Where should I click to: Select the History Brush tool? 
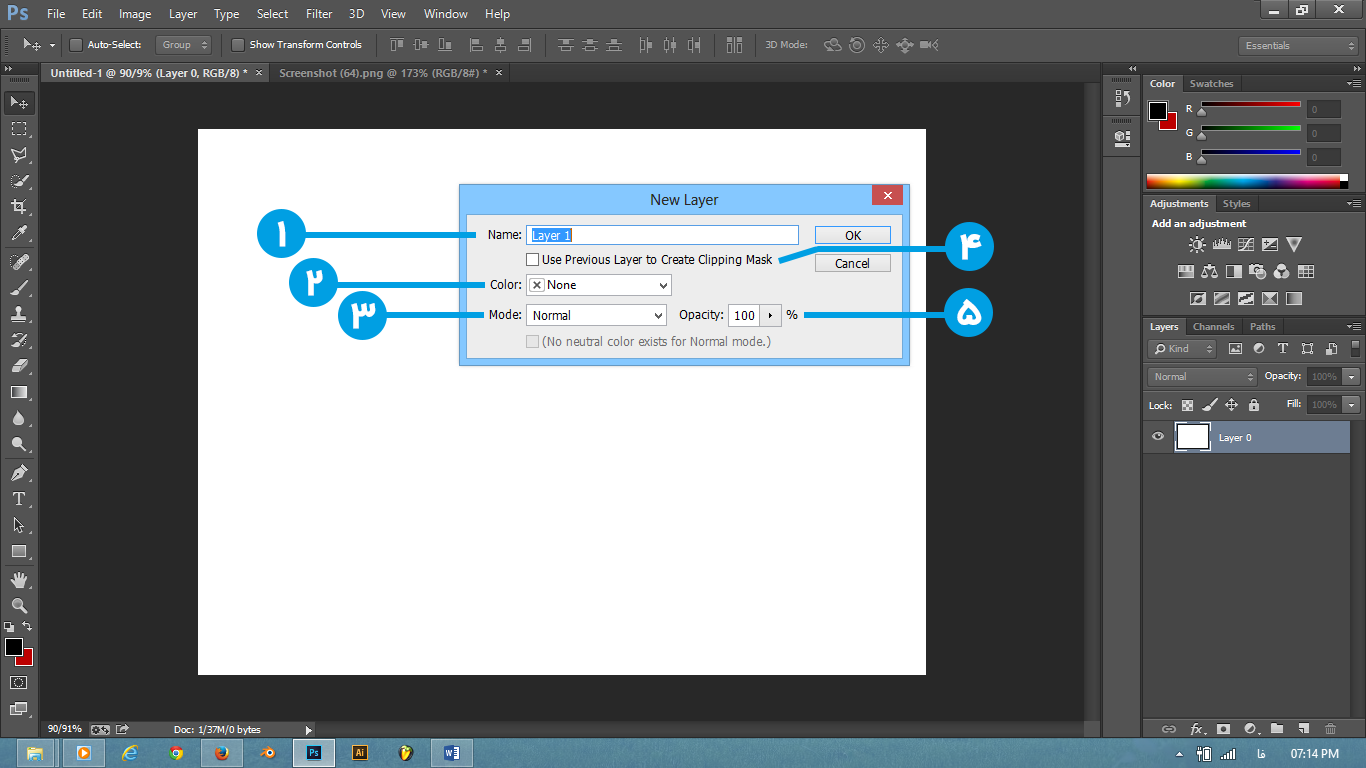19,340
